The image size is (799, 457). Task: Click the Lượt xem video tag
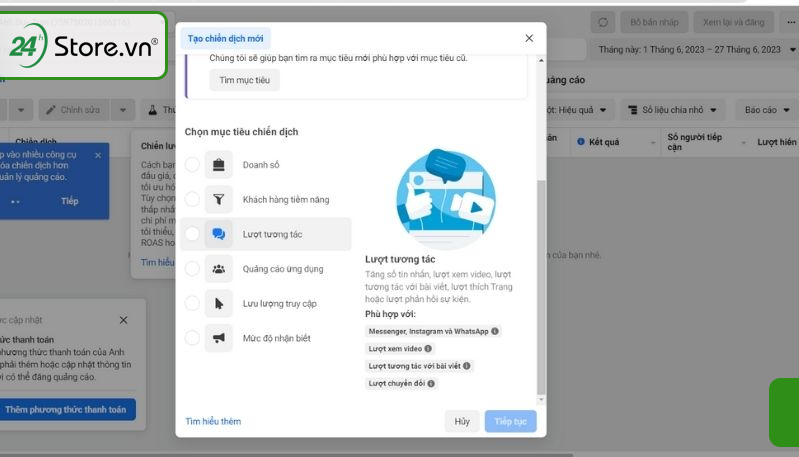pos(400,348)
